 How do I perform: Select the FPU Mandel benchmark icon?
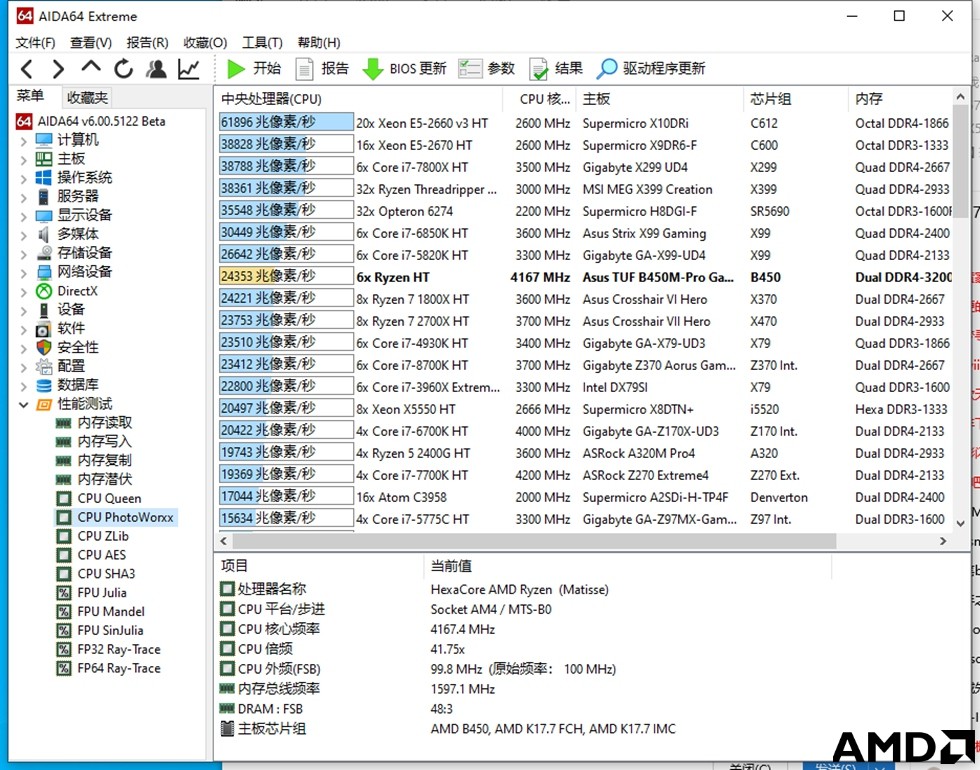tap(64, 611)
